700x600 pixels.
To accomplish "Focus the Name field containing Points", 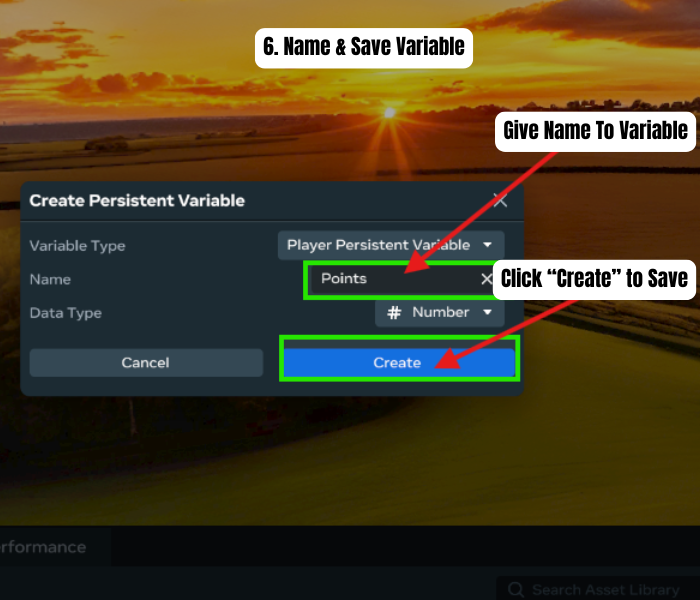I will pyautogui.click(x=401, y=279).
